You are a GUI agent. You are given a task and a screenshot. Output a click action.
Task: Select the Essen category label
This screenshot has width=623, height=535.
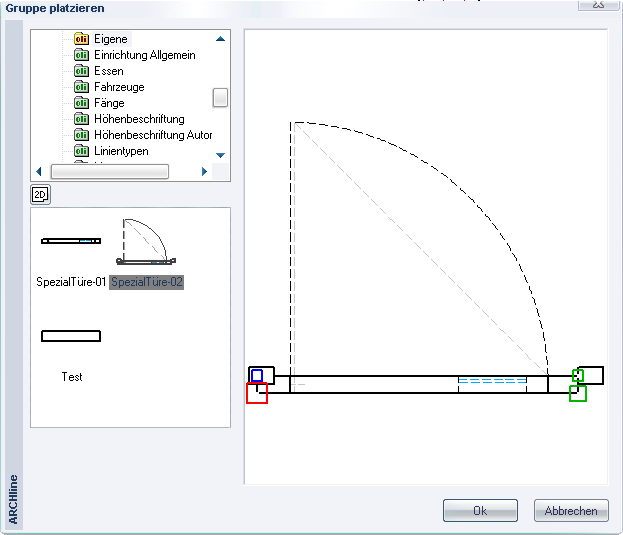[x=109, y=71]
